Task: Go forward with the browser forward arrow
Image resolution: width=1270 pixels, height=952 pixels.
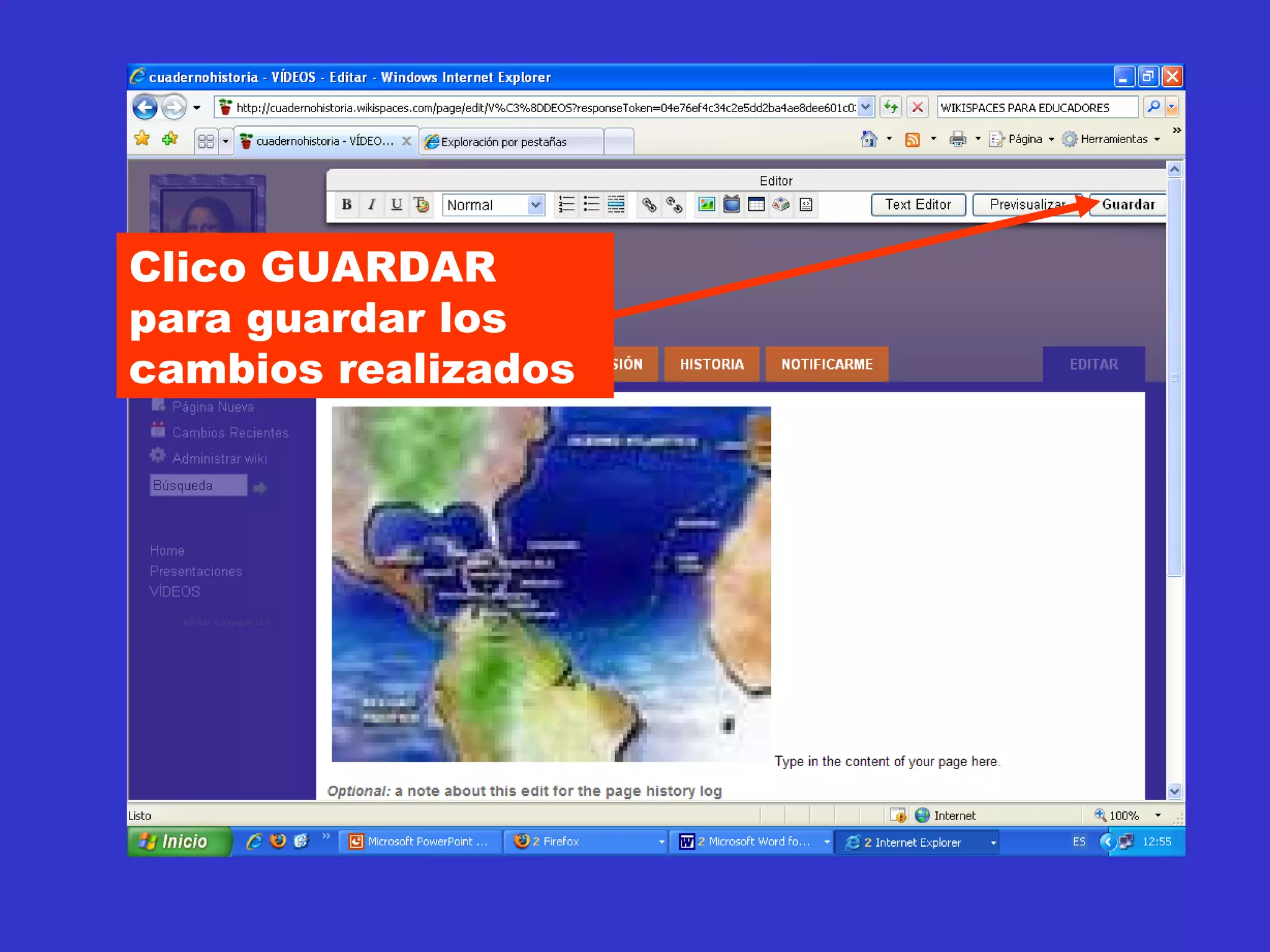Action: 174,108
